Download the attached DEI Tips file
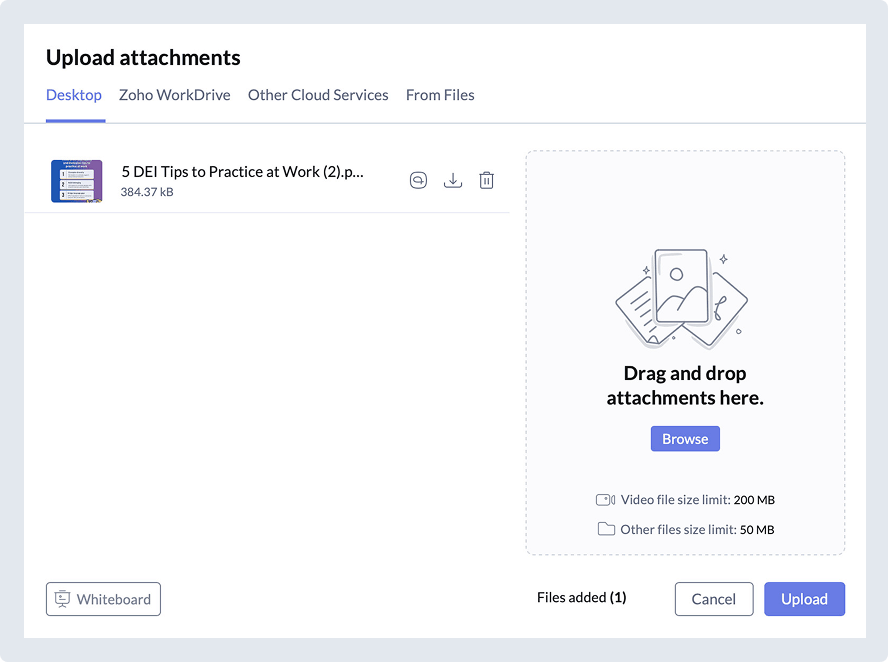The image size is (888, 662). point(453,180)
